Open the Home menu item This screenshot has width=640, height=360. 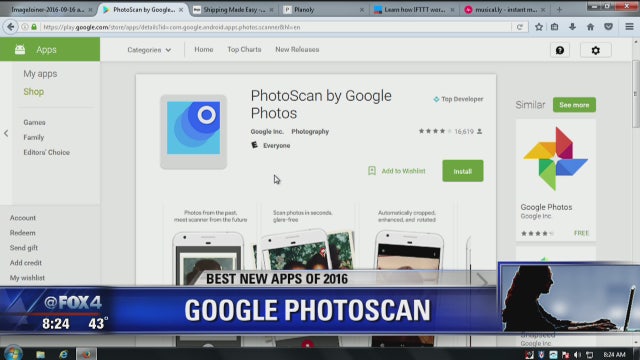(x=204, y=49)
